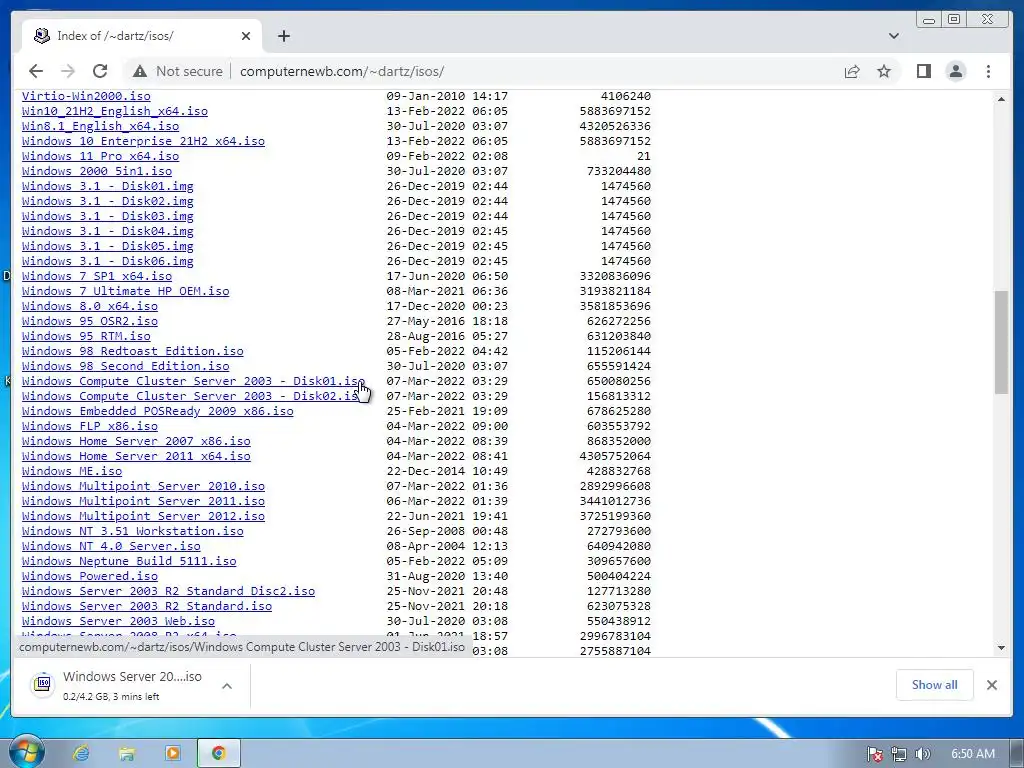
Task: Open Windows 11 Pro x64.iso link
Action: pyautogui.click(x=101, y=156)
